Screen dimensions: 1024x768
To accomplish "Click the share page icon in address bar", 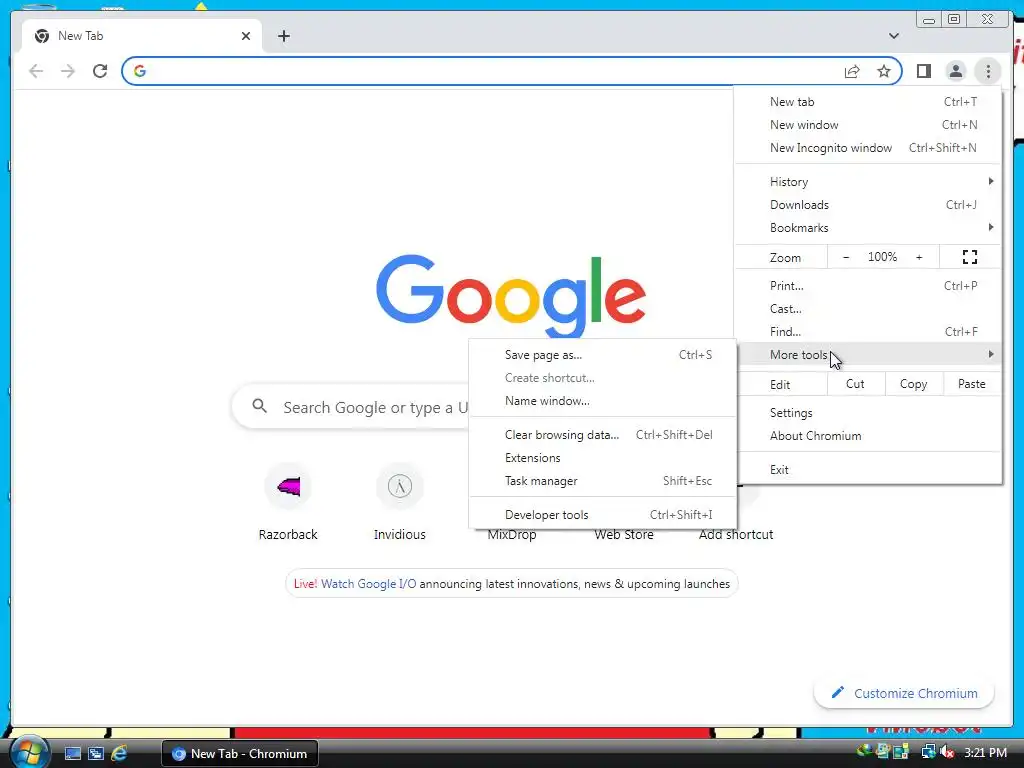I will point(852,71).
